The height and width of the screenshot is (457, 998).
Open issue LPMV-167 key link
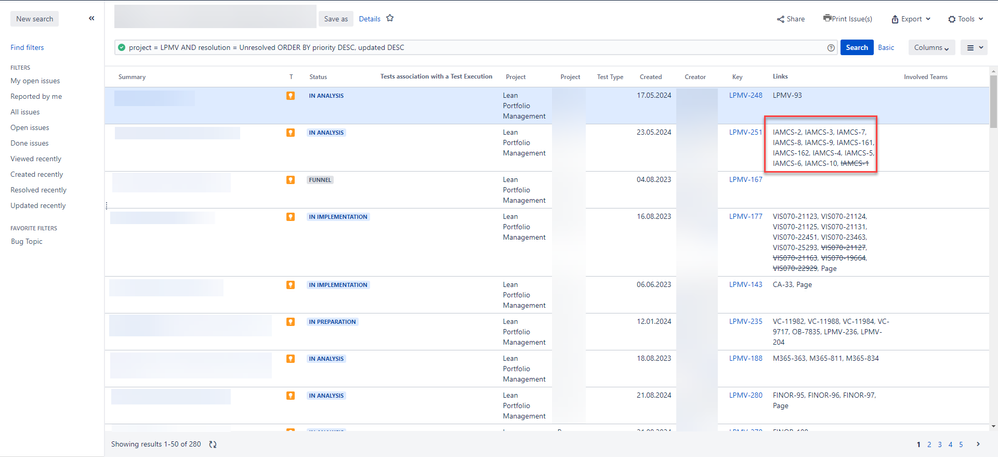coord(745,179)
